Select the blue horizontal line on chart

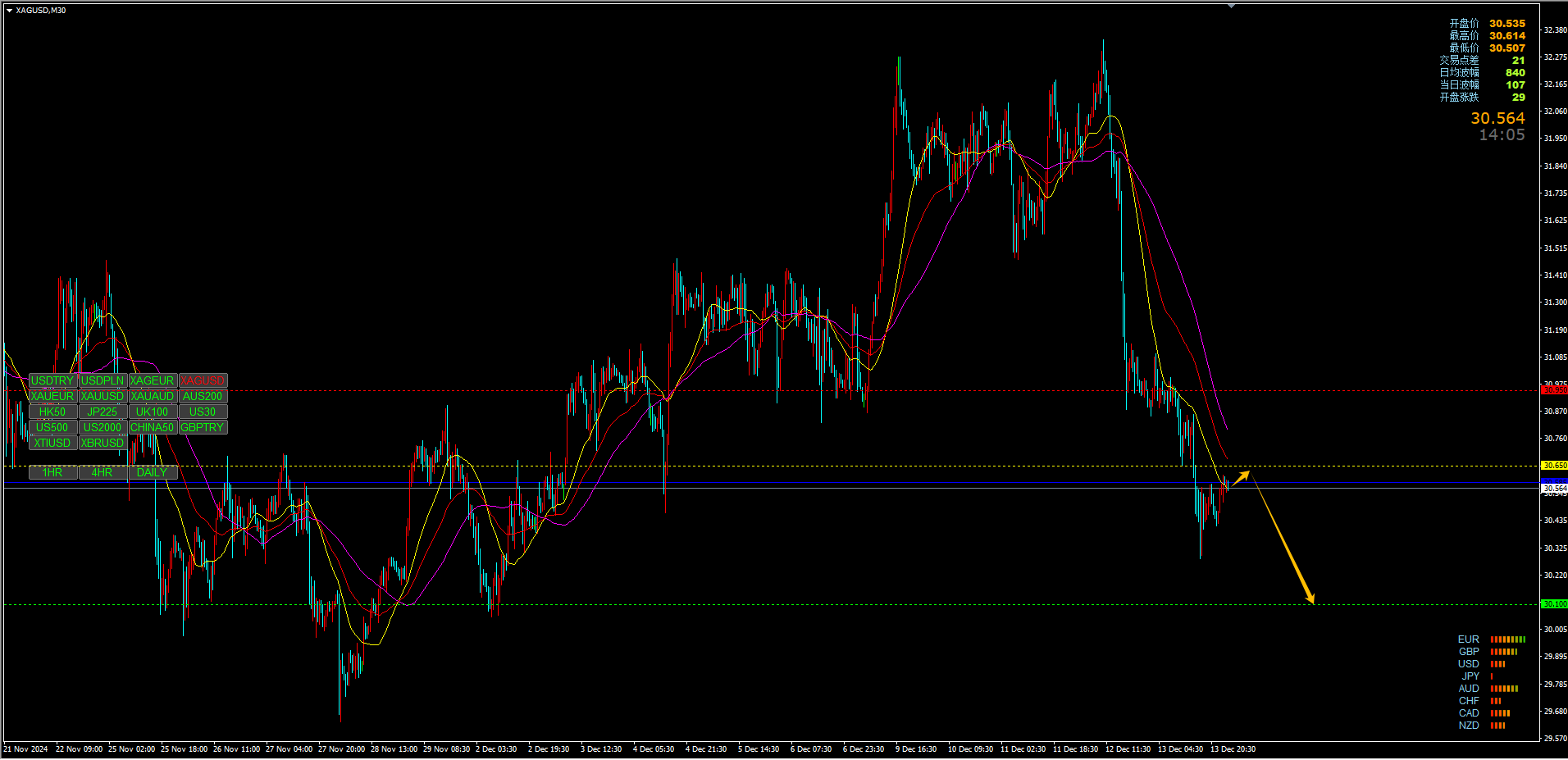[x=771, y=483]
